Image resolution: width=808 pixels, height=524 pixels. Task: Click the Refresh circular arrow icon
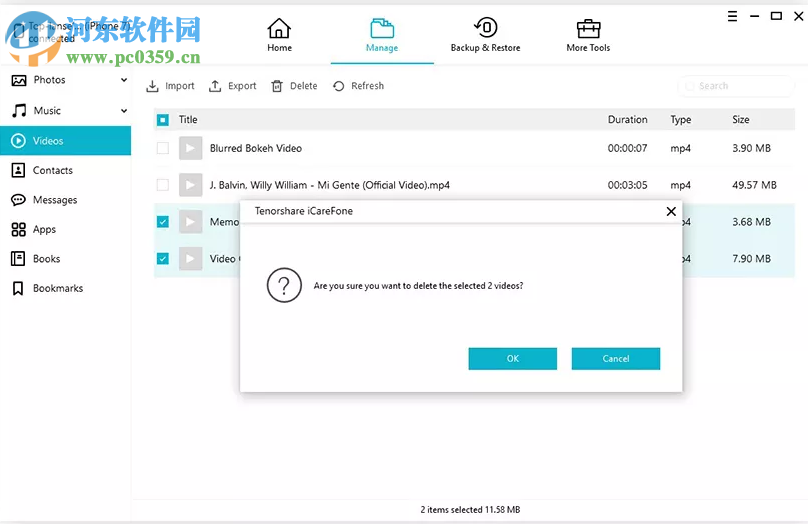click(339, 86)
